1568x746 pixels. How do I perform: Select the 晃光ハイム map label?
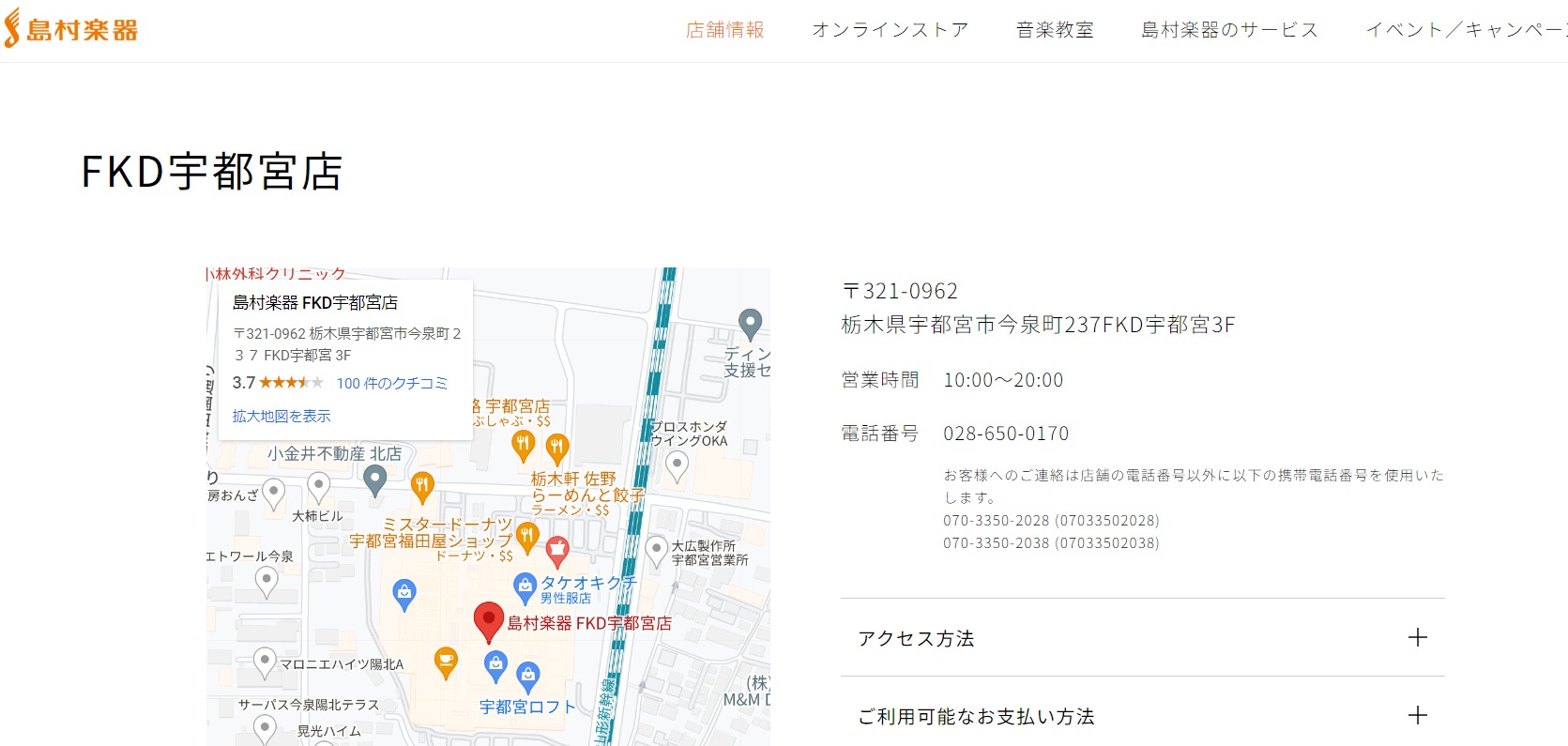coord(328,731)
